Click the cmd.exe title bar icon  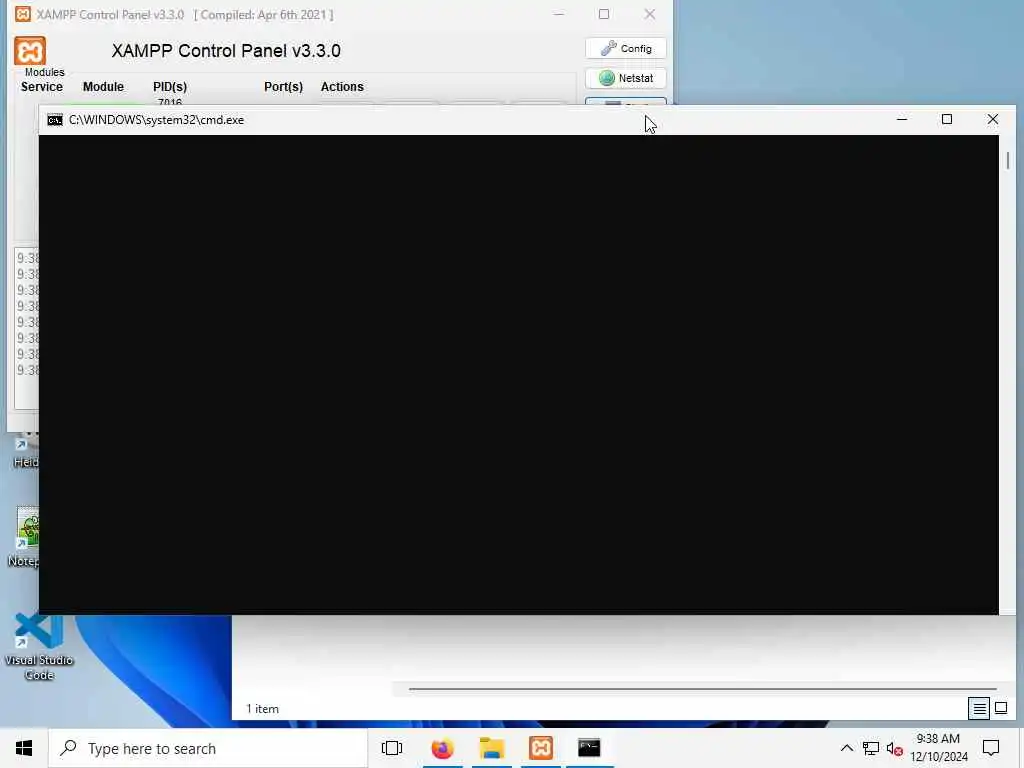coord(55,120)
